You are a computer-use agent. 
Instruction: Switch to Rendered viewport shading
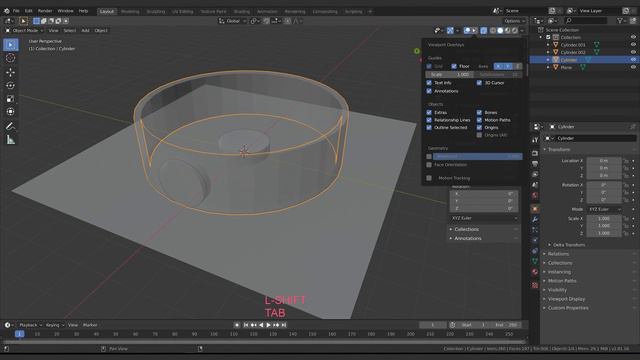click(515, 31)
